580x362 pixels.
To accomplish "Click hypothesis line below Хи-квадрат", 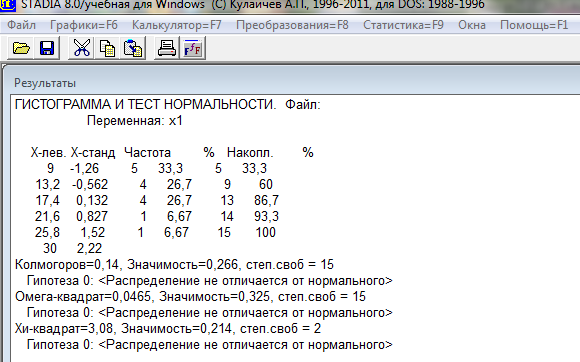I will (209, 345).
